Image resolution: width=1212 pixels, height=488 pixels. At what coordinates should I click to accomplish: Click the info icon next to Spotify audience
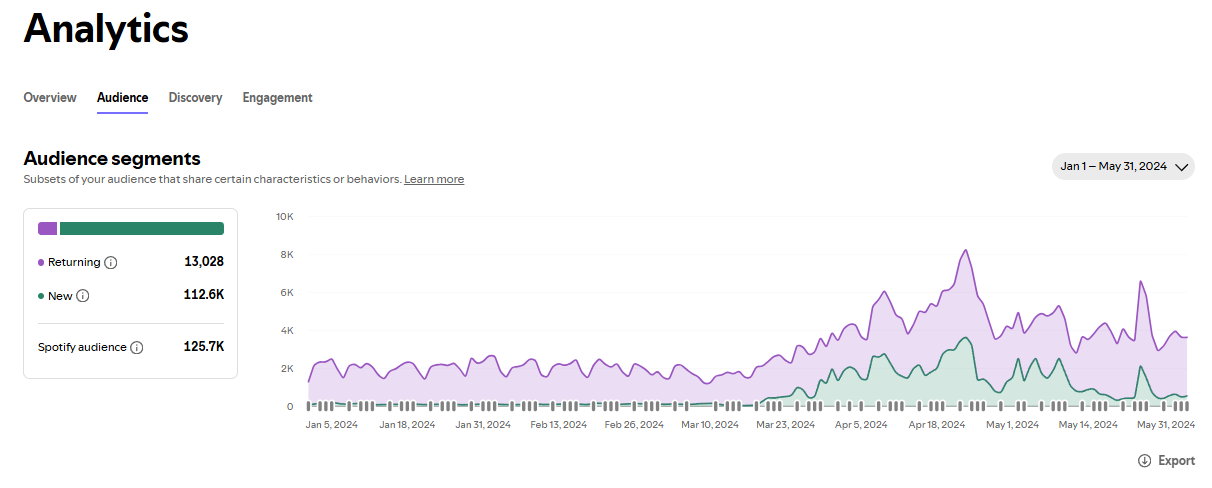pos(137,348)
